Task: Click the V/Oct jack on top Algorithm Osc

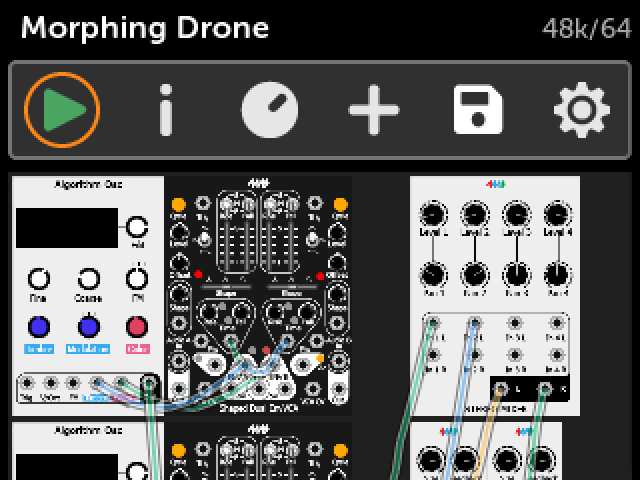Action: (51, 383)
